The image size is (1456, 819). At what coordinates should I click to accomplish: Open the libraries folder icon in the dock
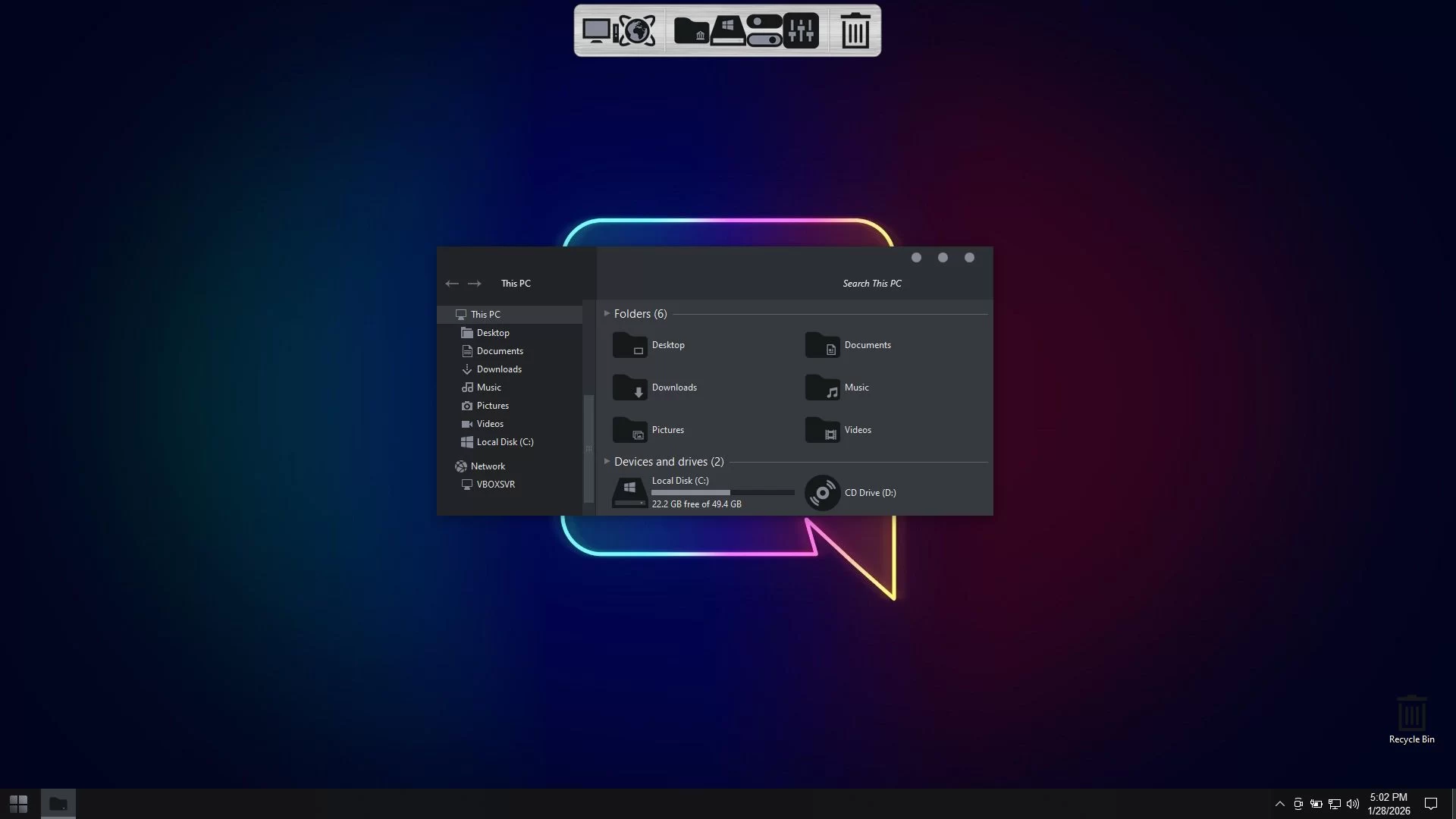[x=691, y=31]
